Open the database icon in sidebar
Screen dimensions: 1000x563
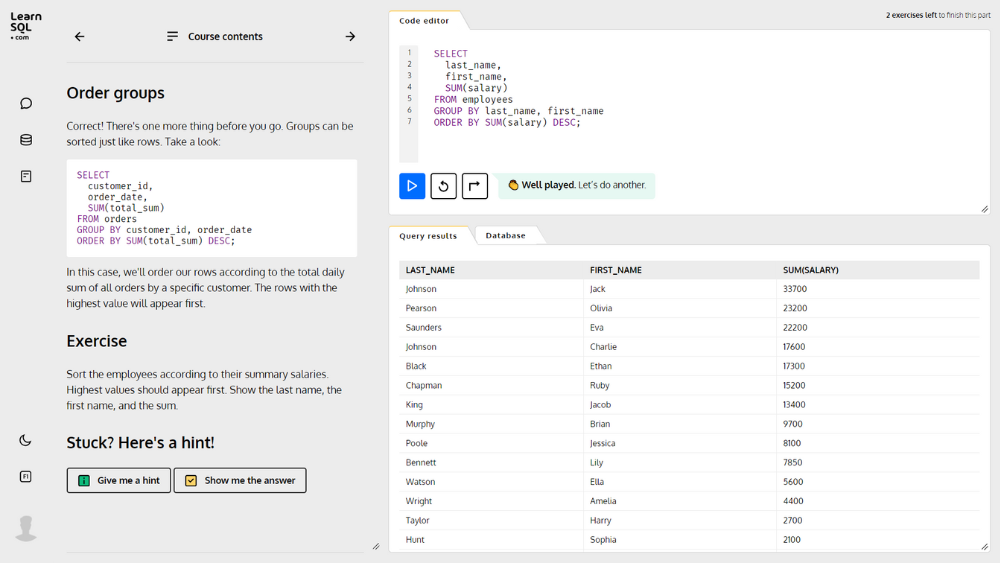(26, 140)
